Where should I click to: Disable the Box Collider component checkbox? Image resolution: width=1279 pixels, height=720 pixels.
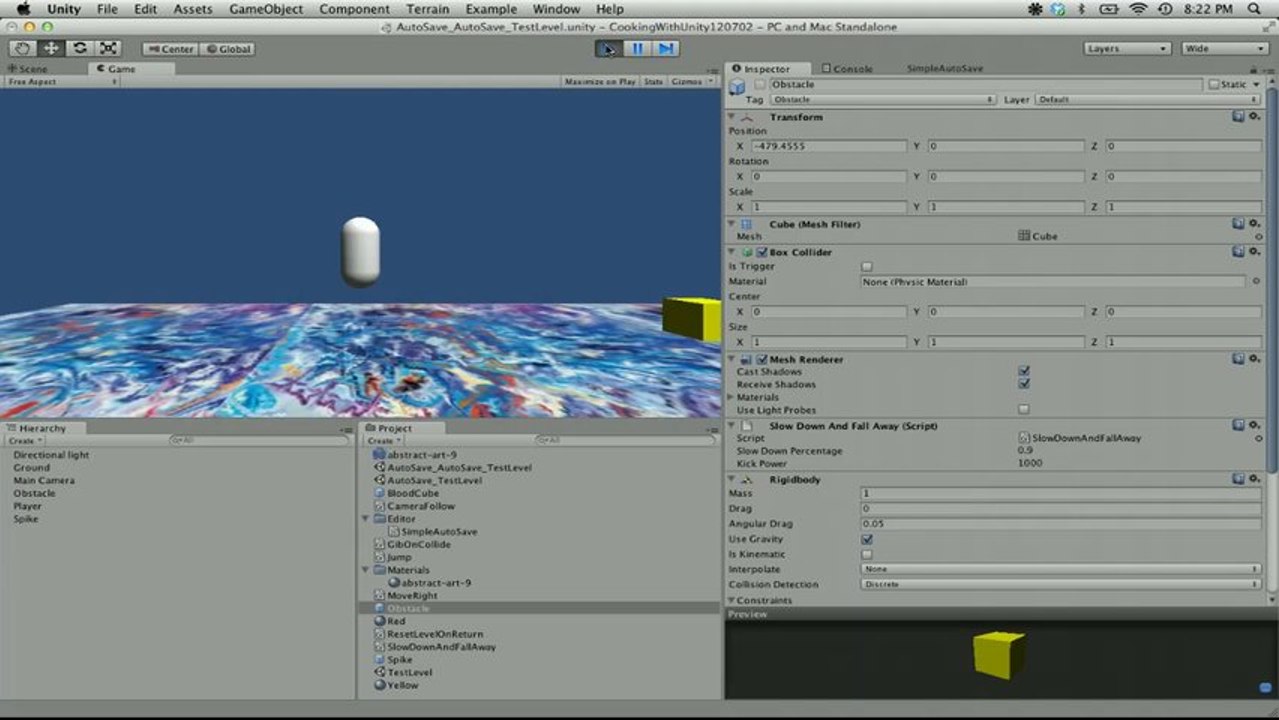[762, 252]
